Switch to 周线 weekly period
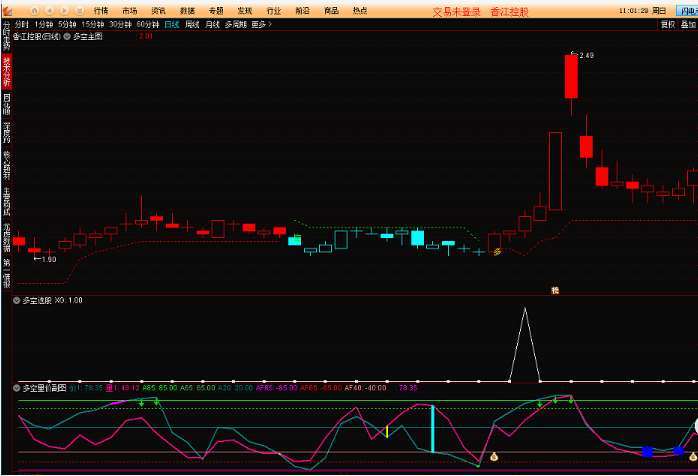Screen dimensions: 698x476 [x=192, y=23]
